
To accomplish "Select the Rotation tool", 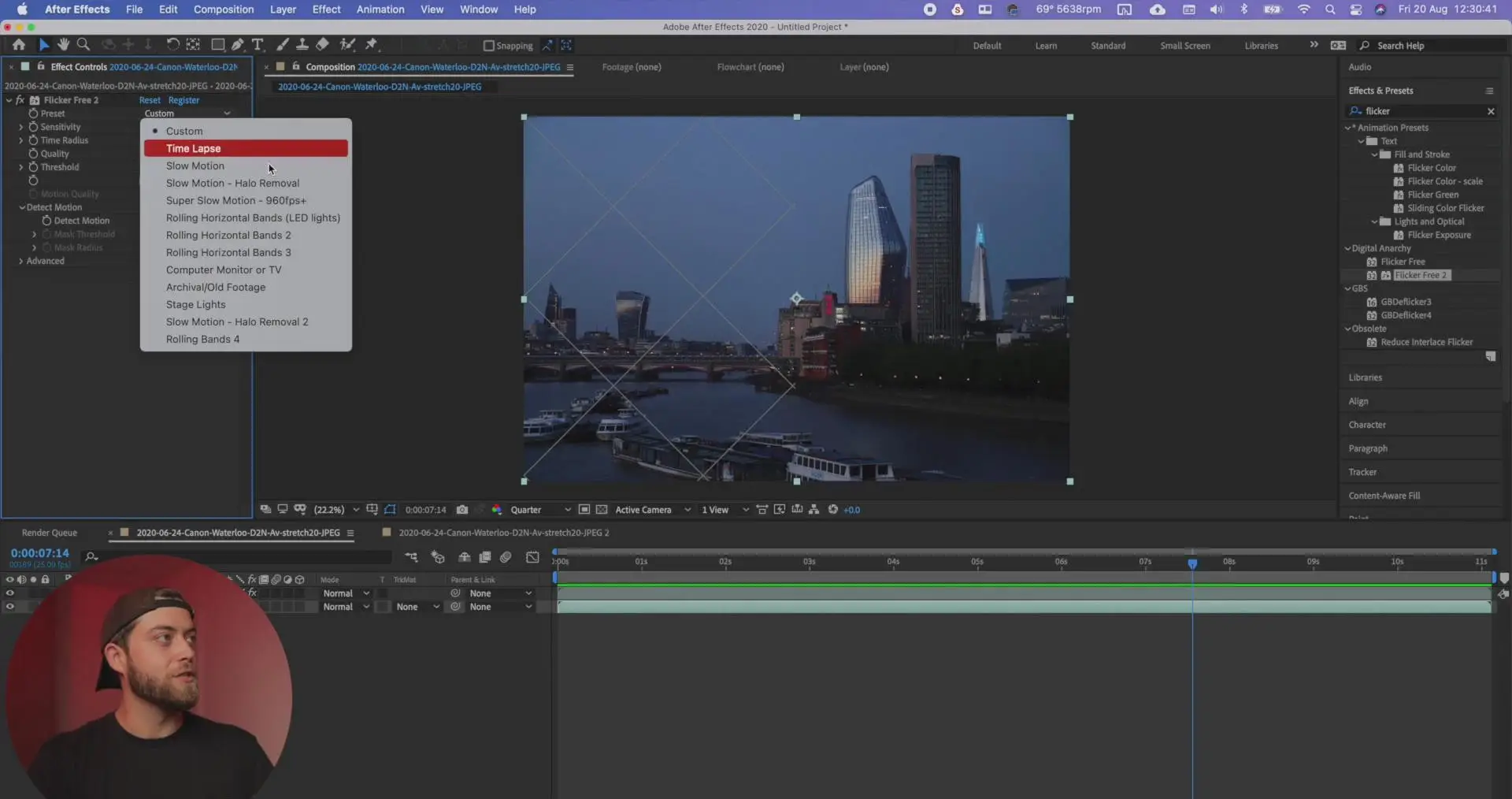I will (x=172, y=45).
